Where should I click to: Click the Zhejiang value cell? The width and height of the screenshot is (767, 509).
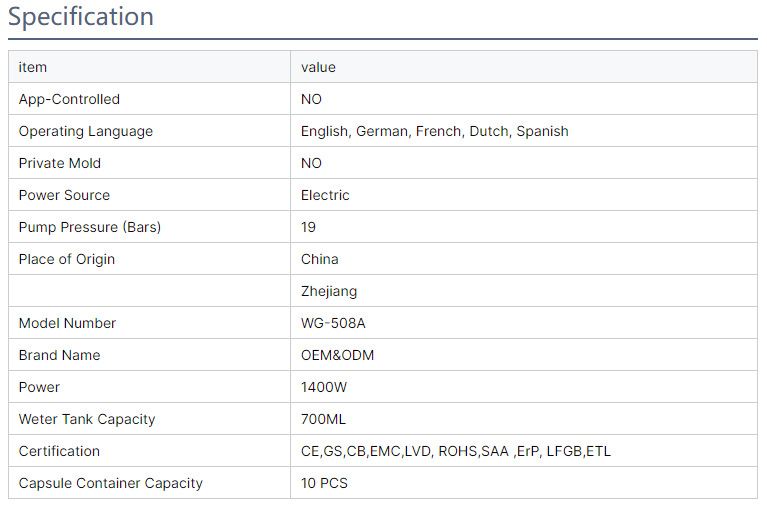pos(329,291)
